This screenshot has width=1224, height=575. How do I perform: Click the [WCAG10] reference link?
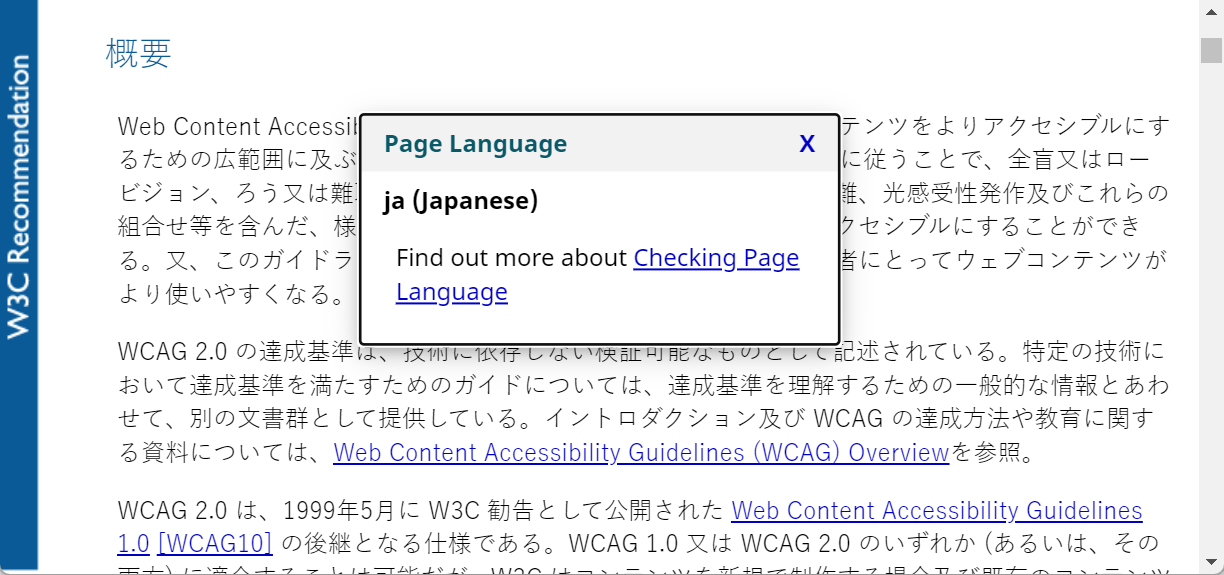pos(215,543)
